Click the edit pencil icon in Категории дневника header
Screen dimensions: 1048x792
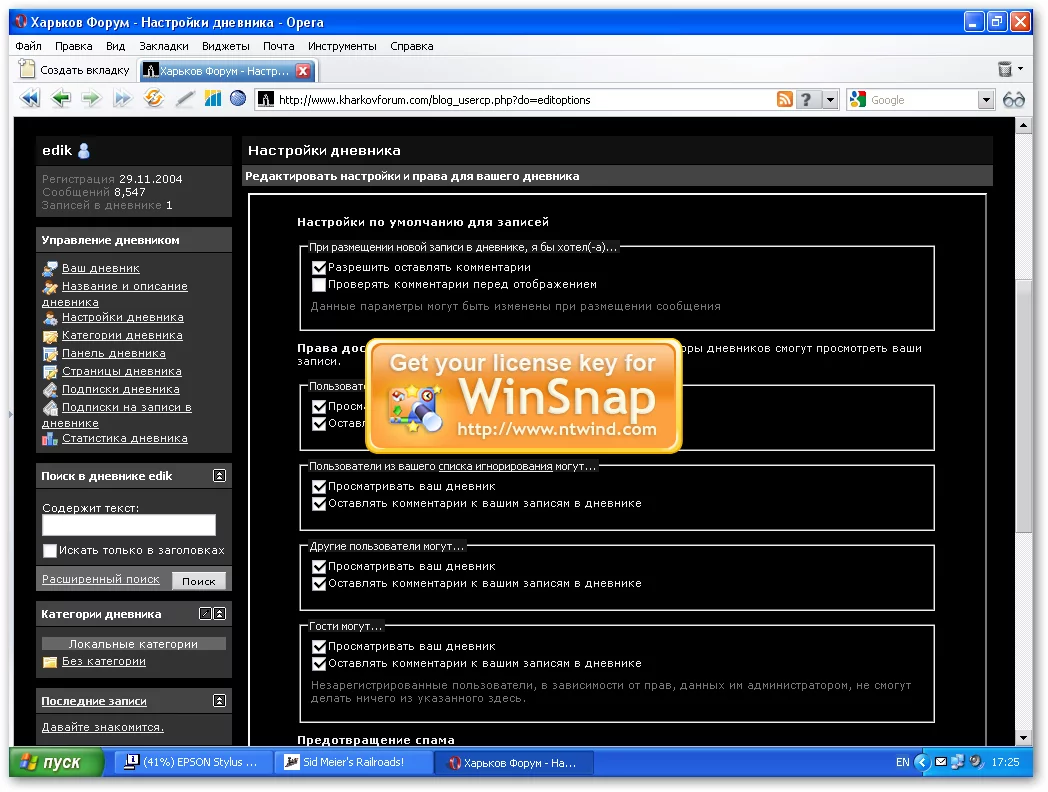pyautogui.click(x=206, y=614)
